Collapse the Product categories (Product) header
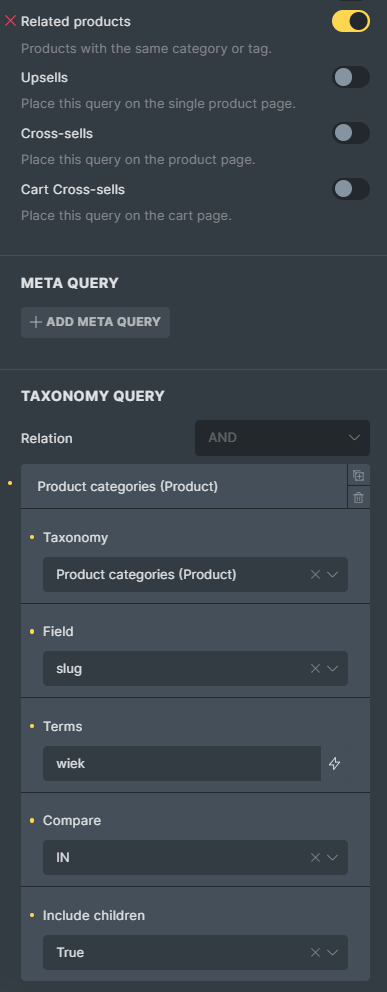The width and height of the screenshot is (387, 992). point(184,487)
